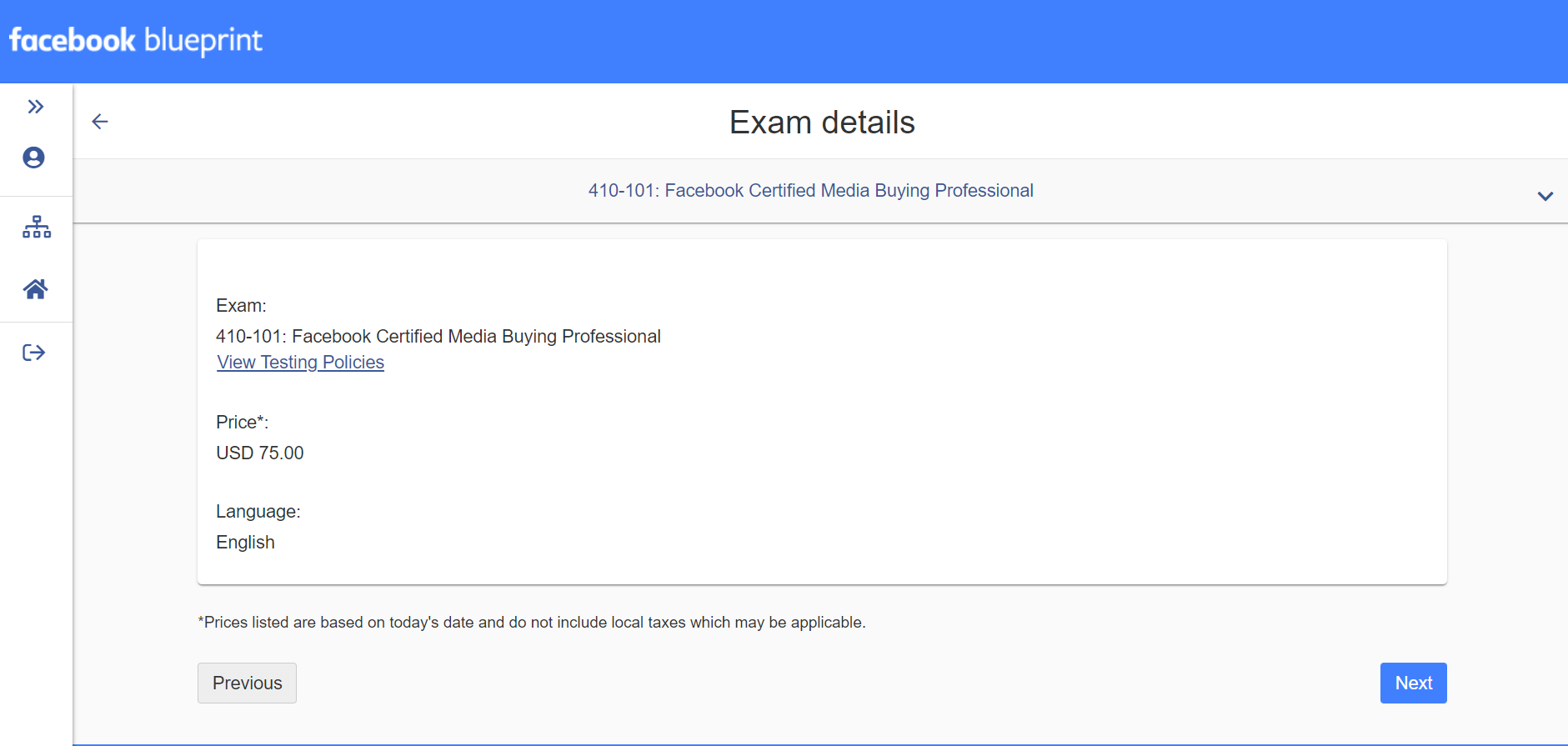Select the exam name text below Exam label

point(438,336)
